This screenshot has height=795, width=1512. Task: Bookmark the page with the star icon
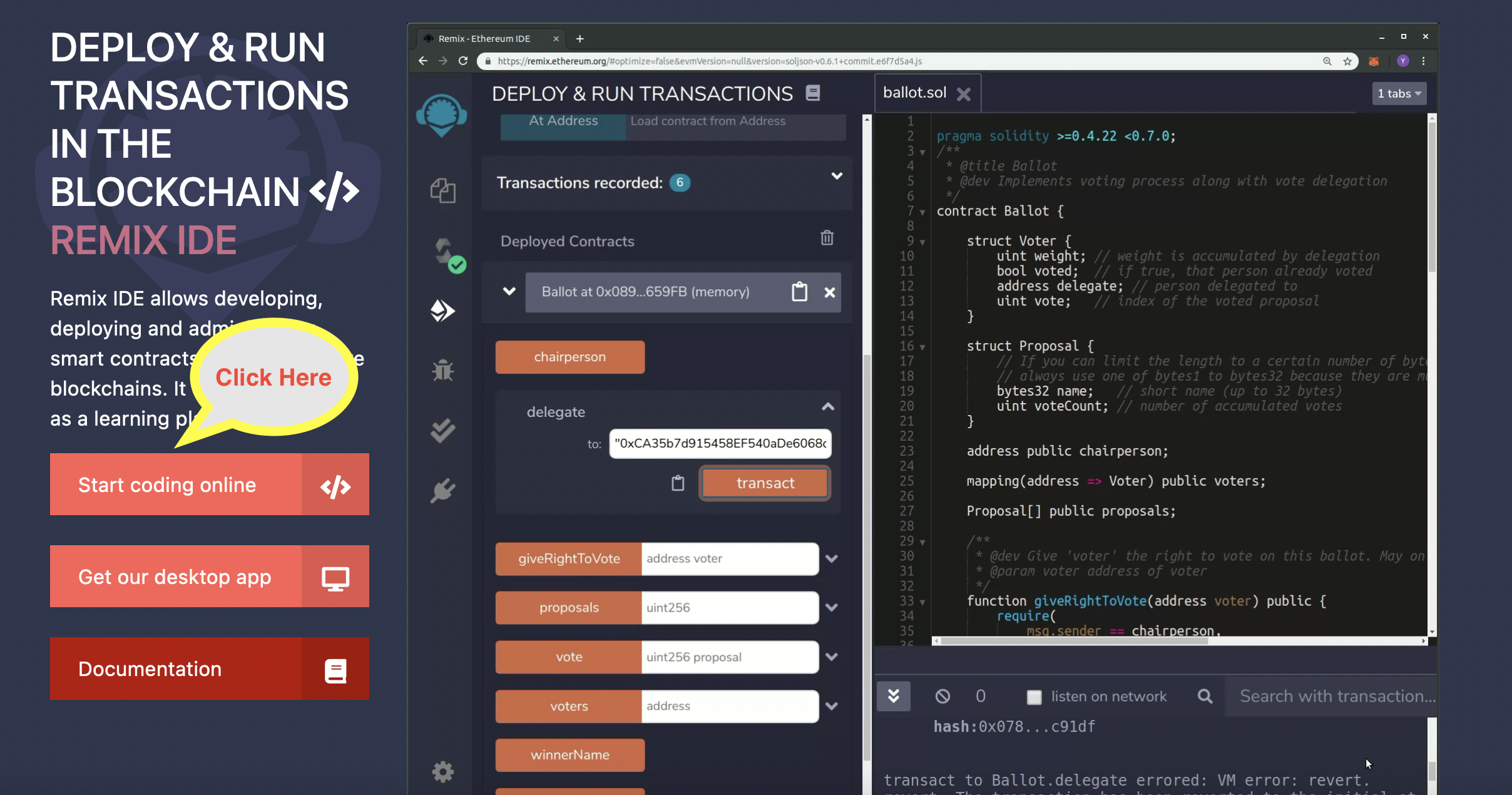tap(1347, 61)
